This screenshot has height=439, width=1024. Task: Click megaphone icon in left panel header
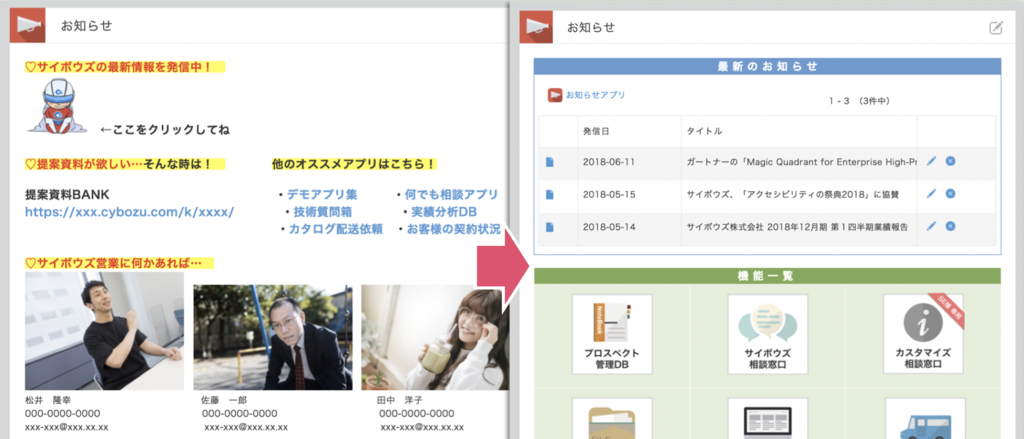coord(27,25)
